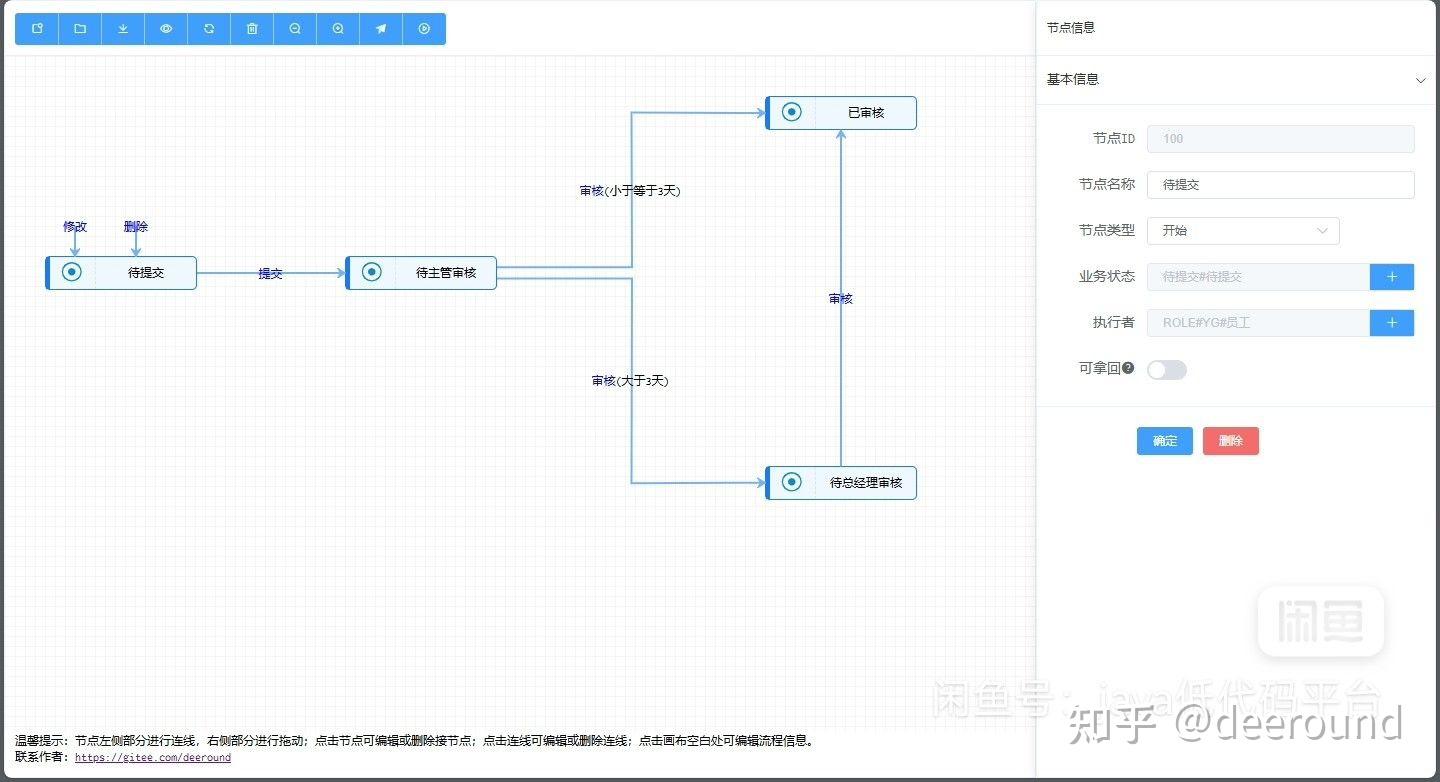This screenshot has height=782, width=1440.
Task: Open the 节点类型 dropdown showing 开始
Action: pos(1243,231)
